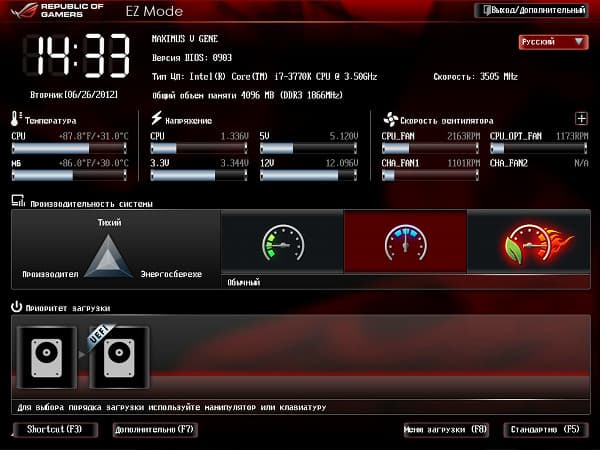
Task: Click the 12.096V voltage value
Action: 342,163
